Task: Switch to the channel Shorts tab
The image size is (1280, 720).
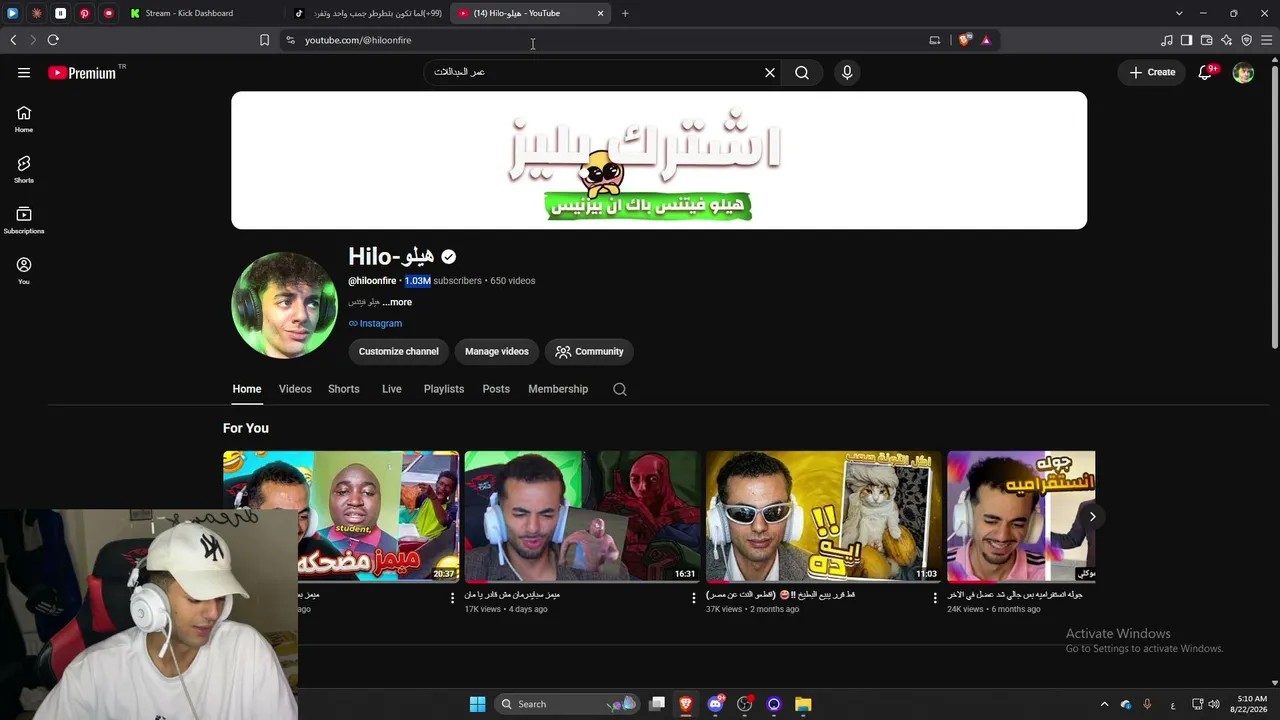Action: pyautogui.click(x=344, y=389)
